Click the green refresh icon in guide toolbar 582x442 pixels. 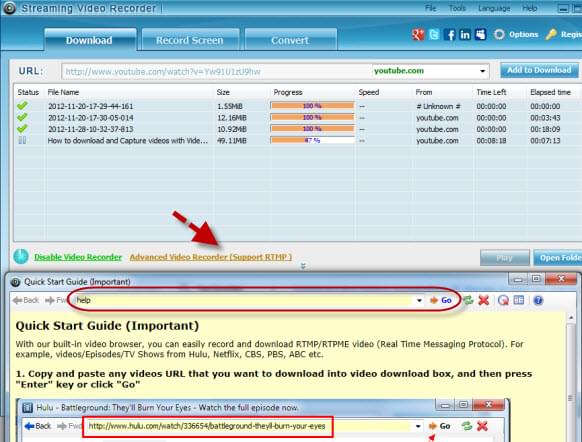[x=468, y=300]
